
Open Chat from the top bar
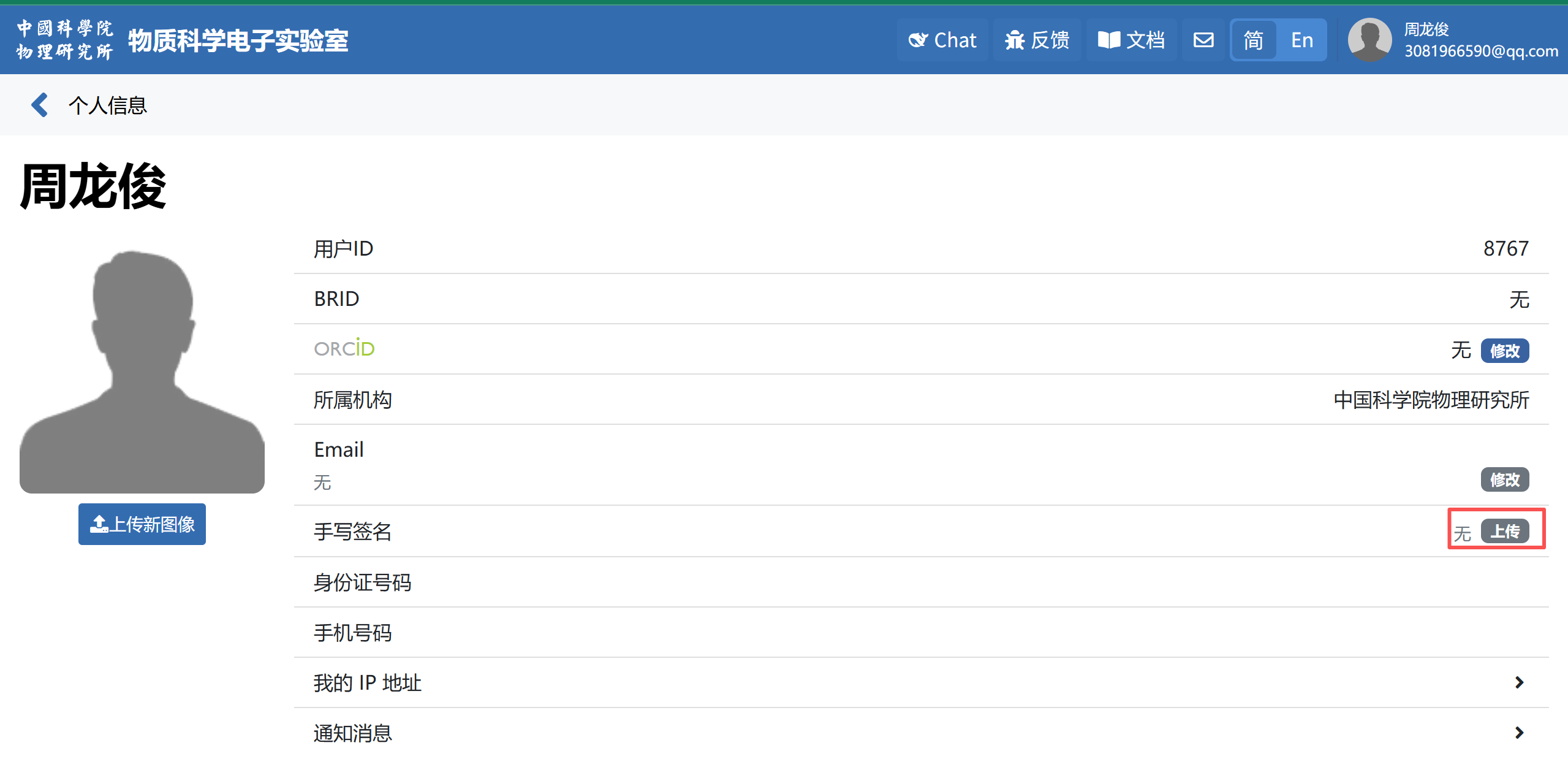942,40
